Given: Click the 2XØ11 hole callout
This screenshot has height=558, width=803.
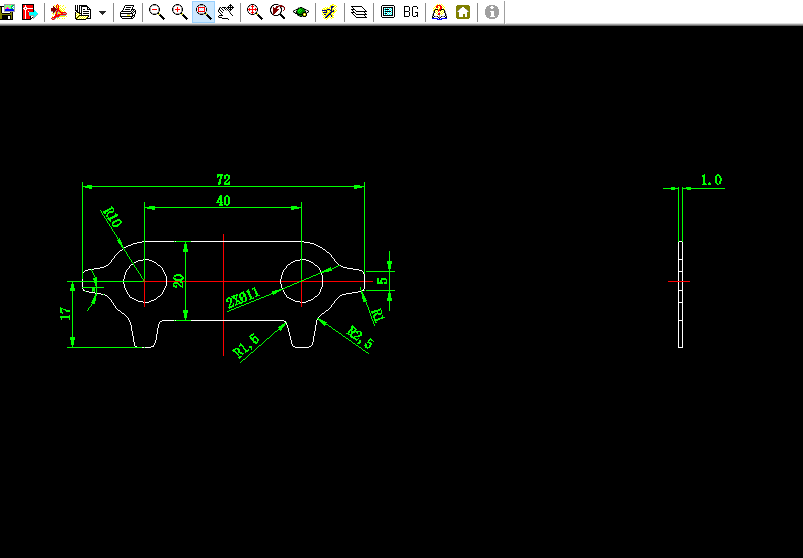Looking at the screenshot, I should [243, 298].
